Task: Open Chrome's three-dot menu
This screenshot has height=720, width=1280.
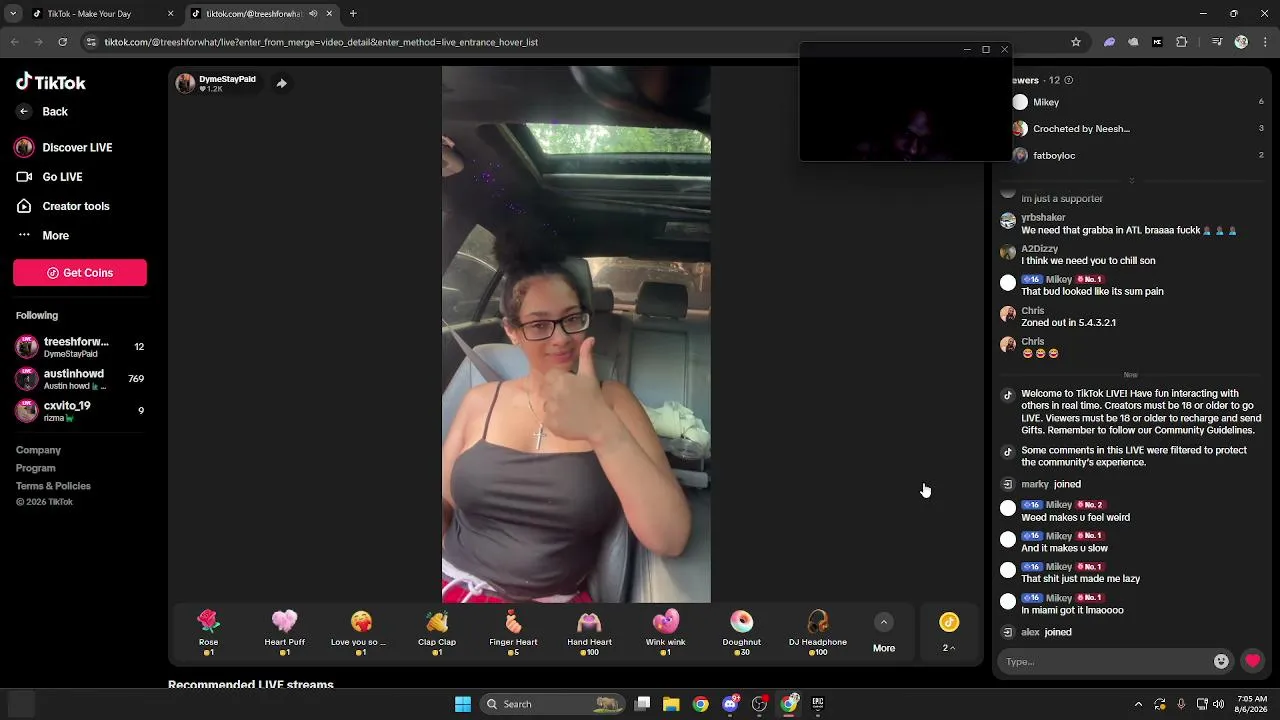Action: pos(1264,42)
